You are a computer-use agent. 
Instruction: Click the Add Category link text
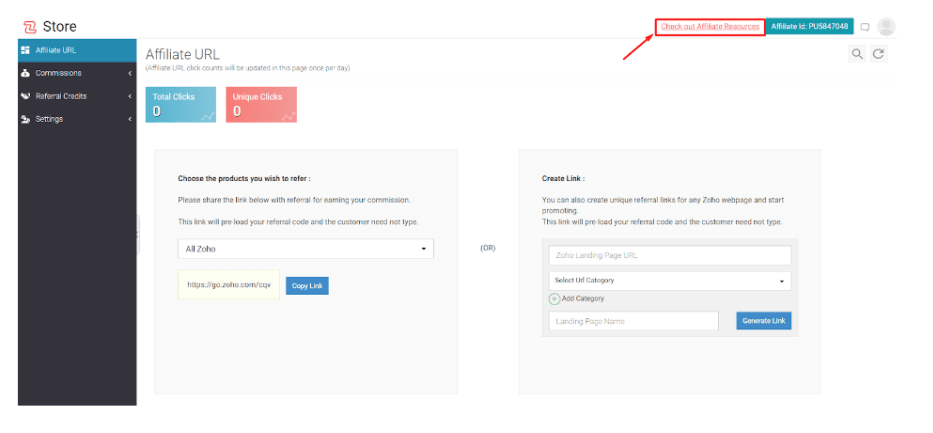click(x=583, y=299)
